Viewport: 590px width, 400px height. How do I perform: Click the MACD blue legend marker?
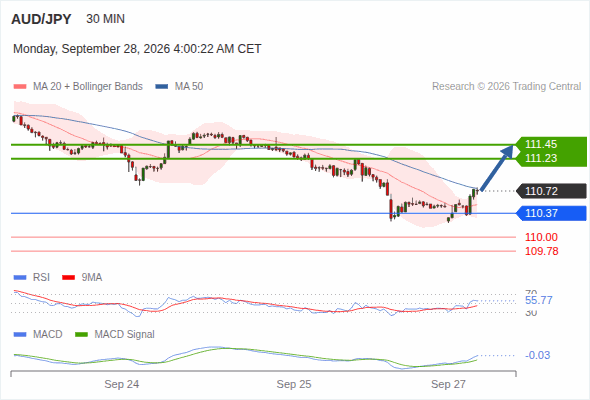20,335
